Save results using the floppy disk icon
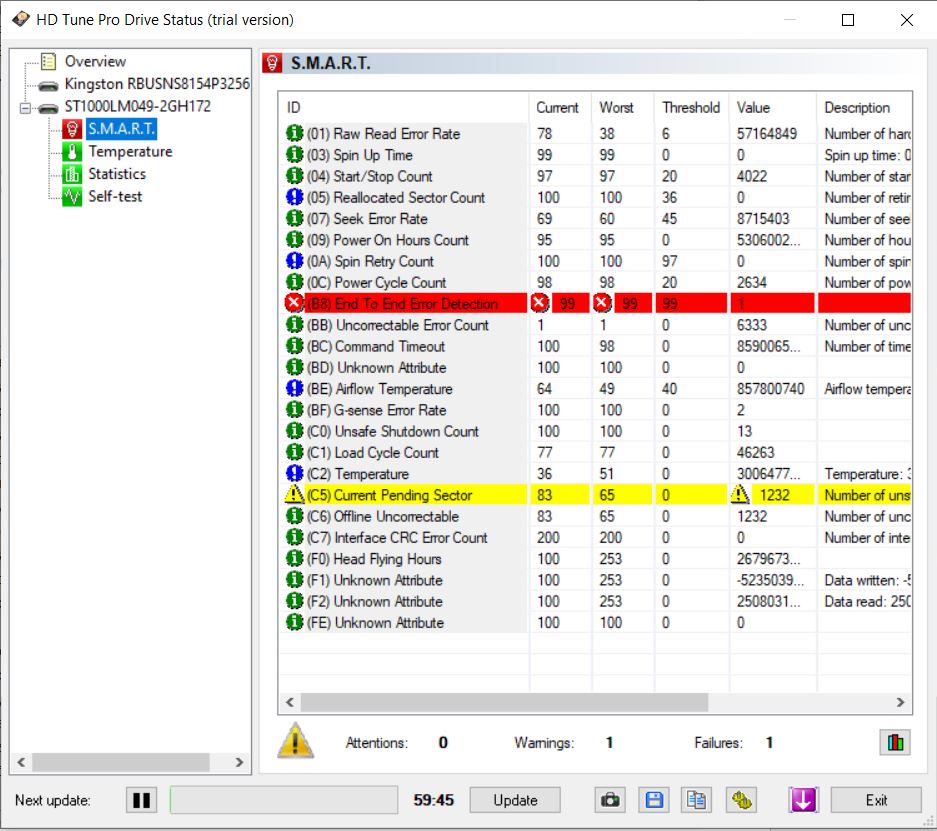The width and height of the screenshot is (937, 831). point(654,800)
